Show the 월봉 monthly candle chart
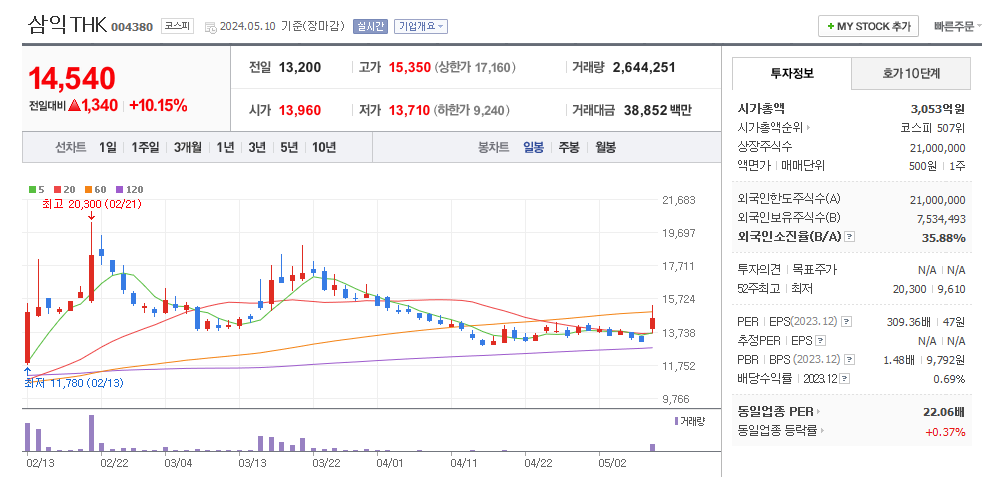Screen dimensions: 988x477 [606, 147]
